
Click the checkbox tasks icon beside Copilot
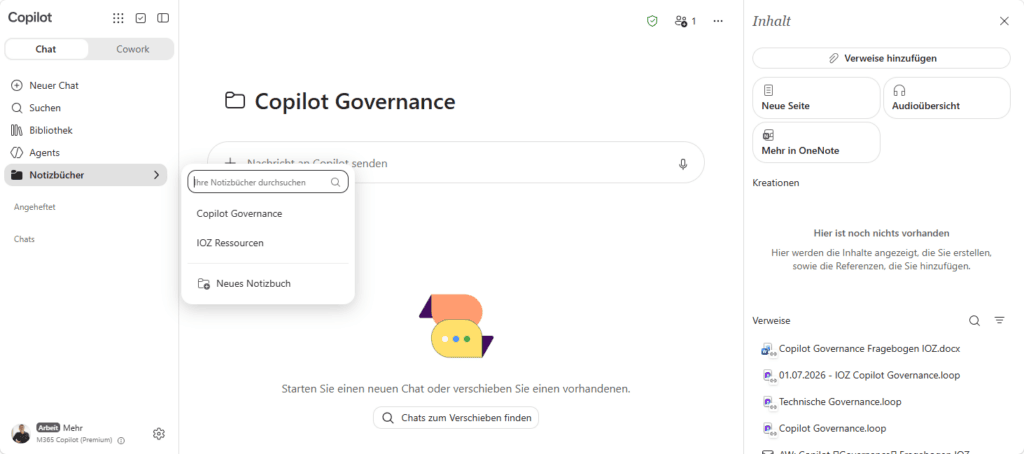pos(140,18)
